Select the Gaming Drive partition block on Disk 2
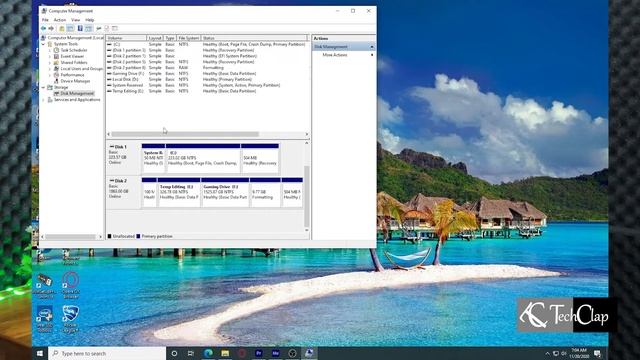 point(225,192)
